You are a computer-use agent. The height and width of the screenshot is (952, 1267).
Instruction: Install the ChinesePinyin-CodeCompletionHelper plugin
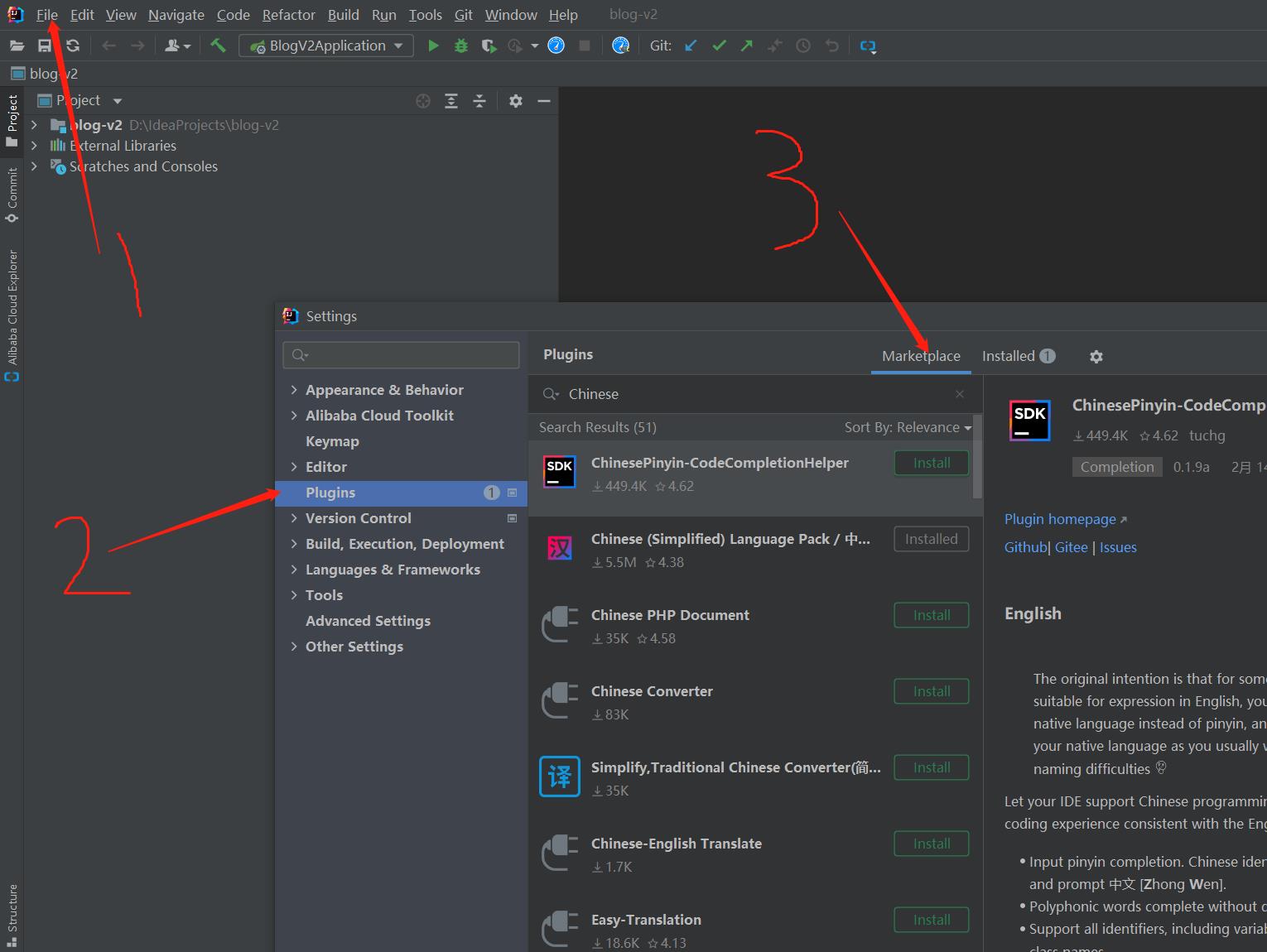pos(931,463)
